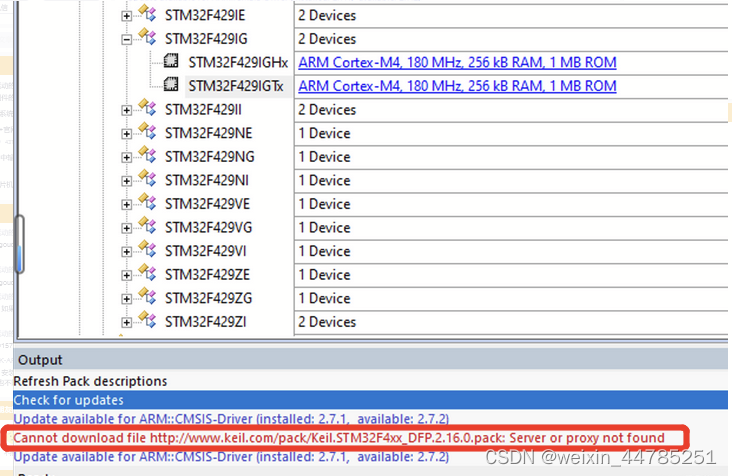This screenshot has height=476, width=732.
Task: Select the STM32F429ZG tree item
Action: point(208,299)
